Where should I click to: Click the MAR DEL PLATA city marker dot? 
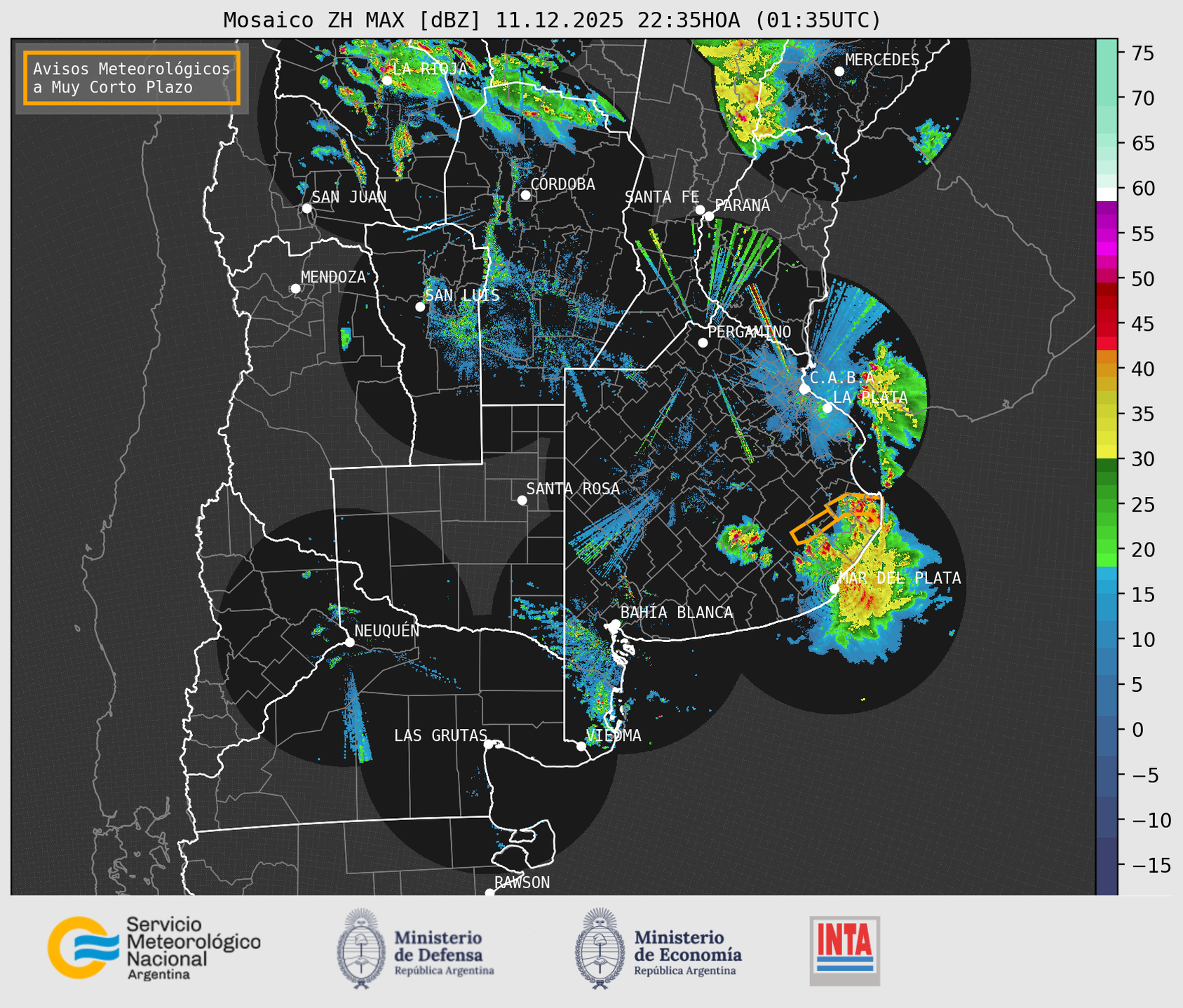tap(834, 588)
